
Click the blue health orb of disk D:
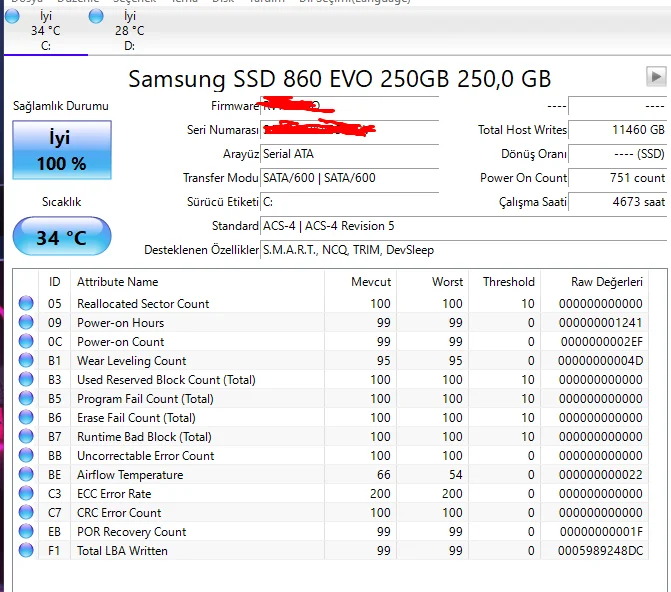coord(96,16)
